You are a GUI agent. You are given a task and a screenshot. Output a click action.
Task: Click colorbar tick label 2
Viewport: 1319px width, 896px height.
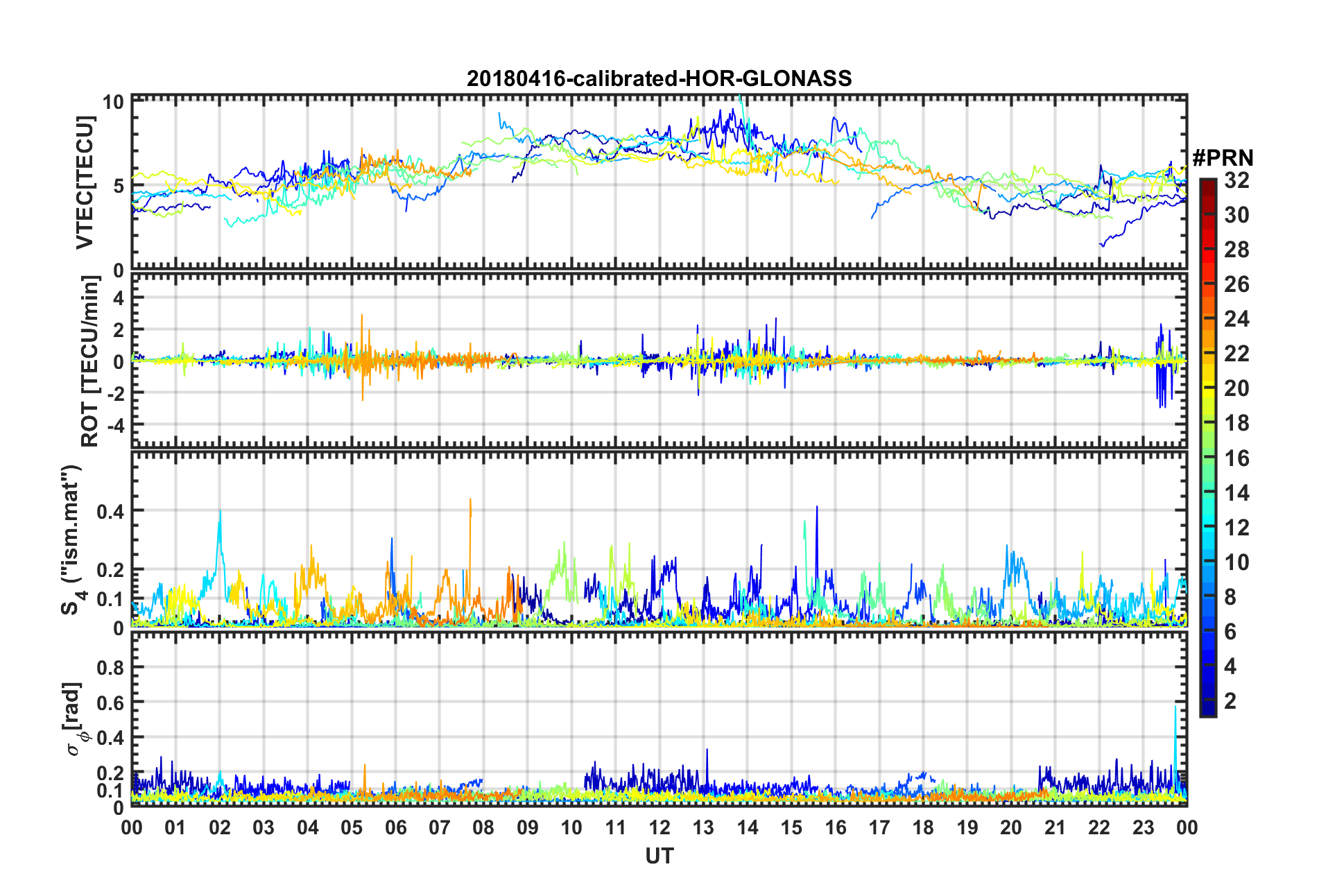click(1230, 701)
